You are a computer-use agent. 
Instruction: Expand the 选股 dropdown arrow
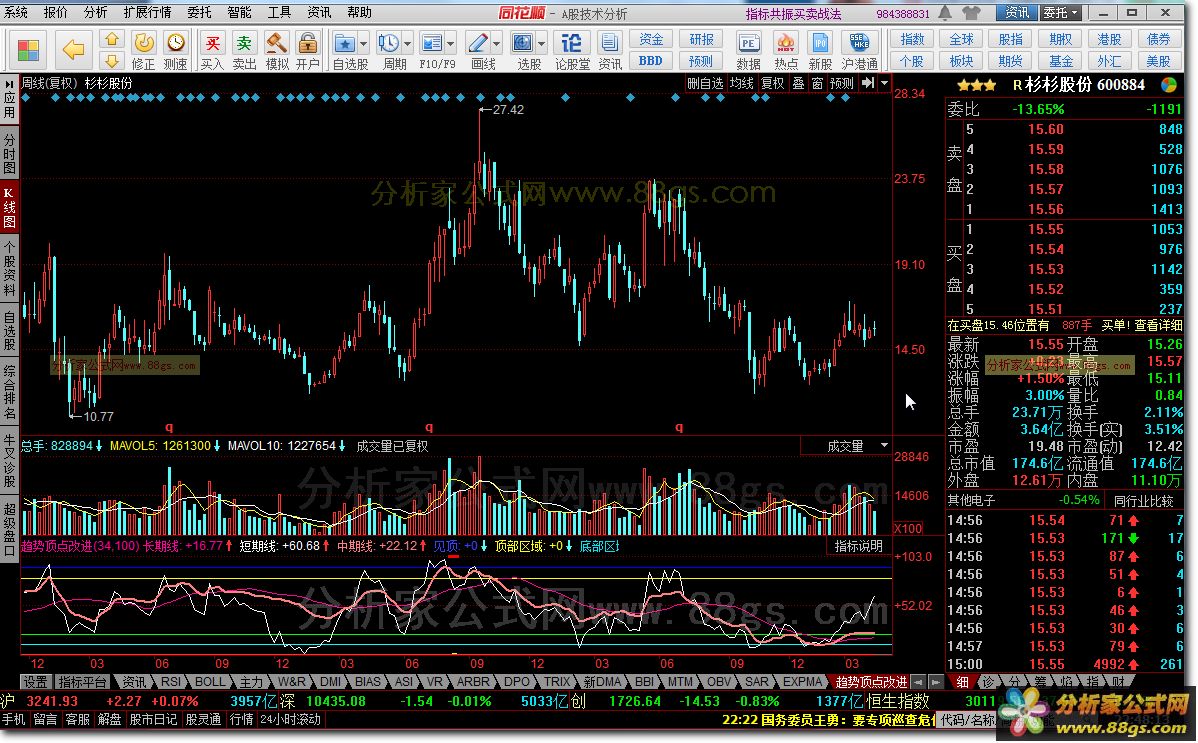point(542,44)
